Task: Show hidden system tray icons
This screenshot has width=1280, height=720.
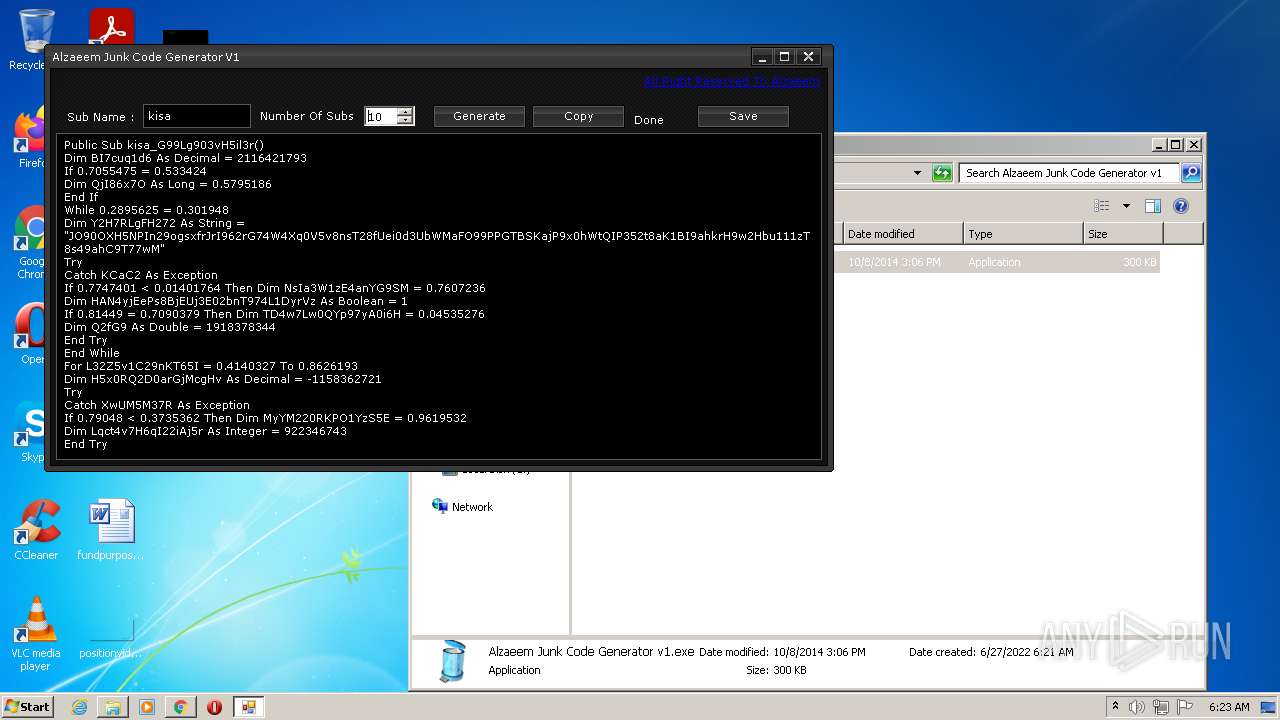Action: [1116, 707]
